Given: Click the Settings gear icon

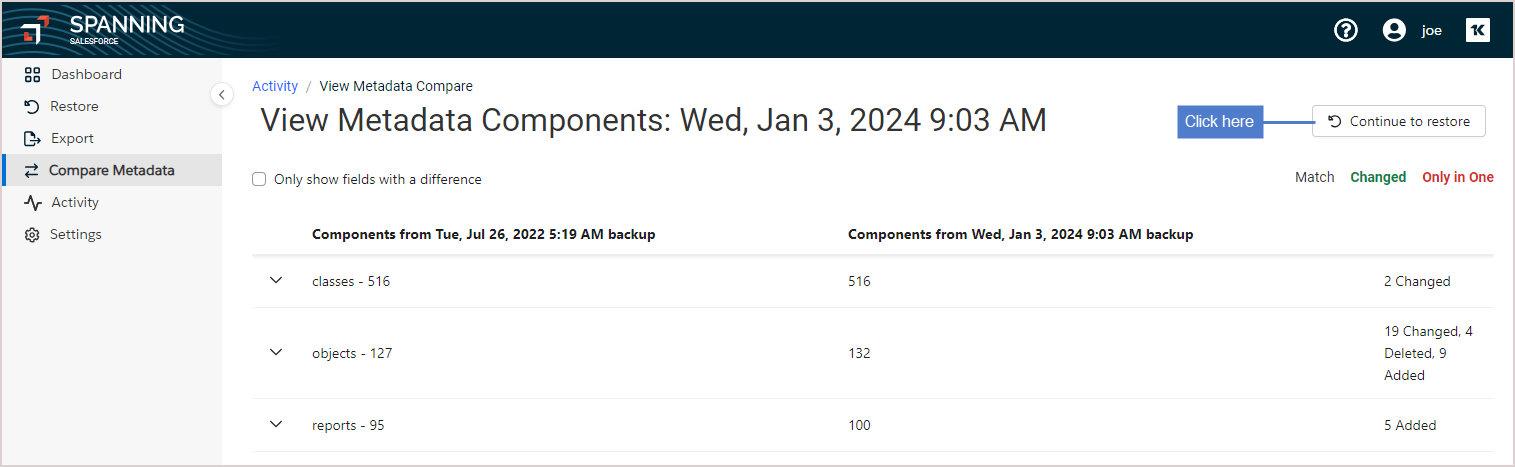Looking at the screenshot, I should (x=32, y=234).
